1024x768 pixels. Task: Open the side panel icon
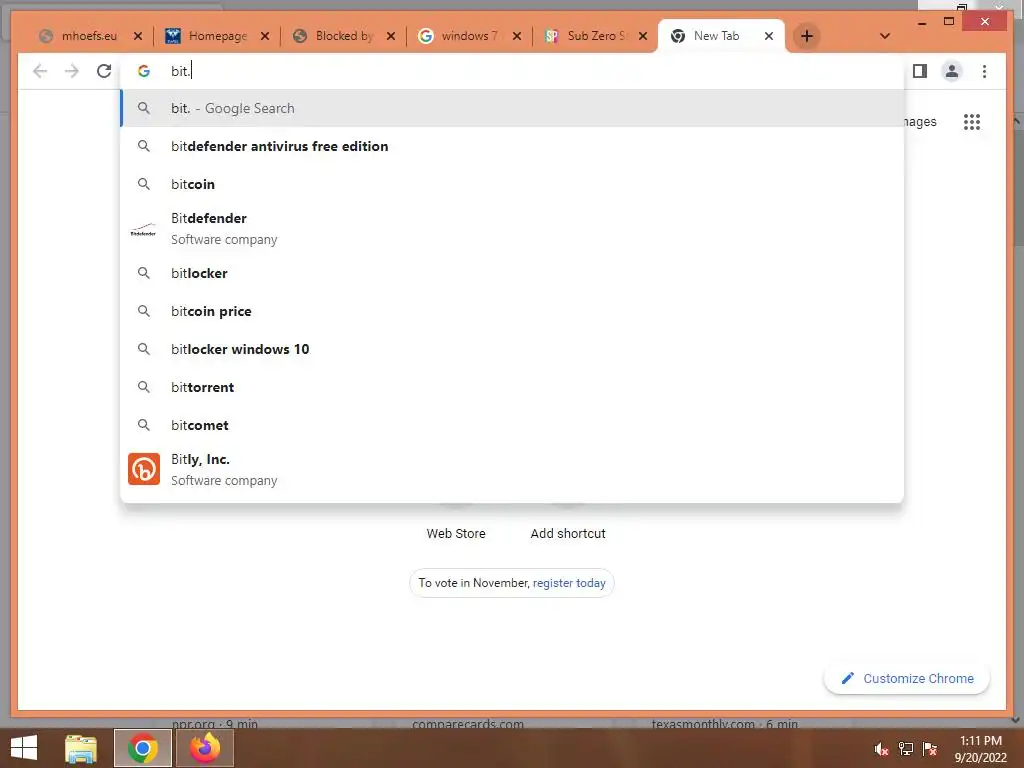pyautogui.click(x=920, y=71)
